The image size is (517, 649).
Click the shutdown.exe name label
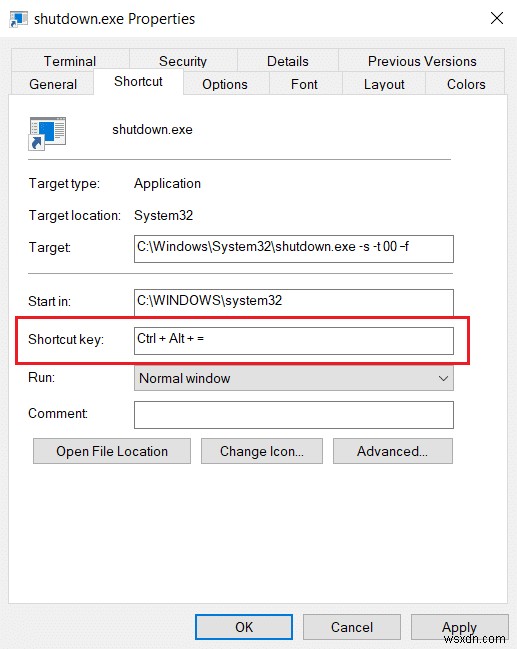(152, 130)
